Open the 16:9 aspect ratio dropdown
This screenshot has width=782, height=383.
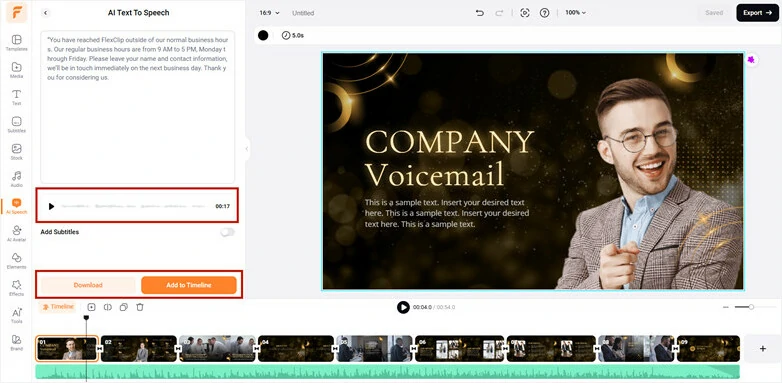coord(269,13)
